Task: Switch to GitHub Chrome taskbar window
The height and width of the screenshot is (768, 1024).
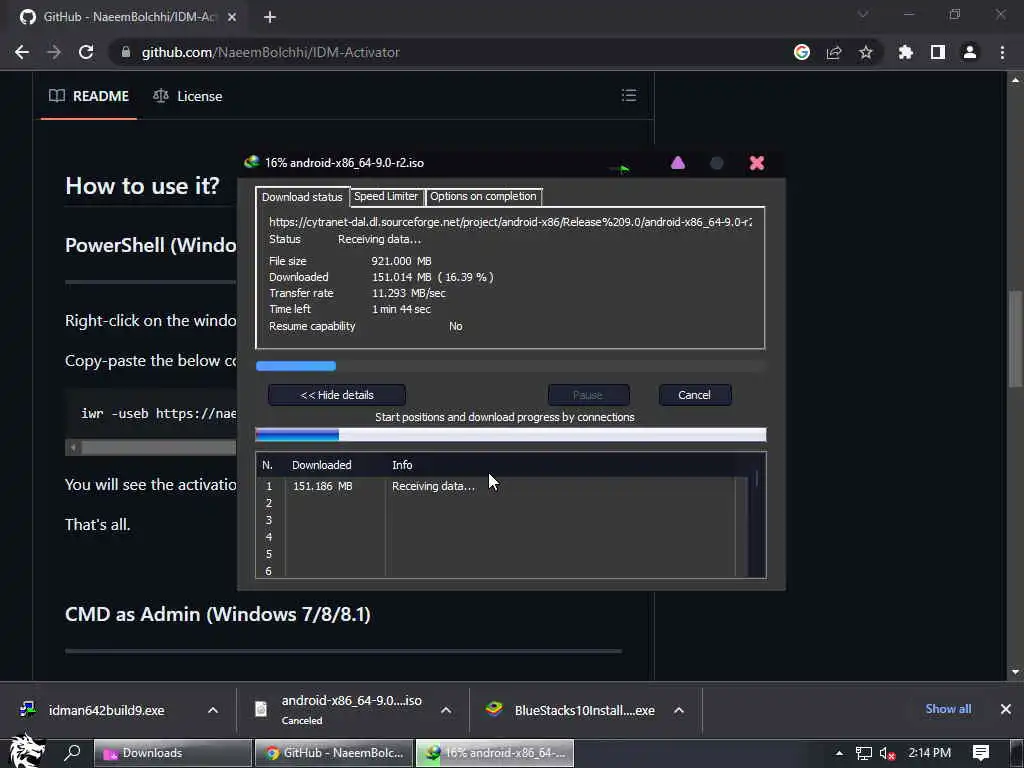Action: point(334,753)
